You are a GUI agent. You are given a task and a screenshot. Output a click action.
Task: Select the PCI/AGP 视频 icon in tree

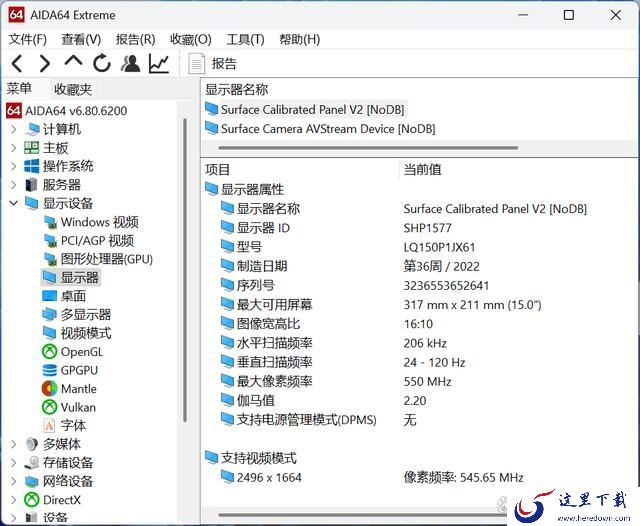pos(50,241)
